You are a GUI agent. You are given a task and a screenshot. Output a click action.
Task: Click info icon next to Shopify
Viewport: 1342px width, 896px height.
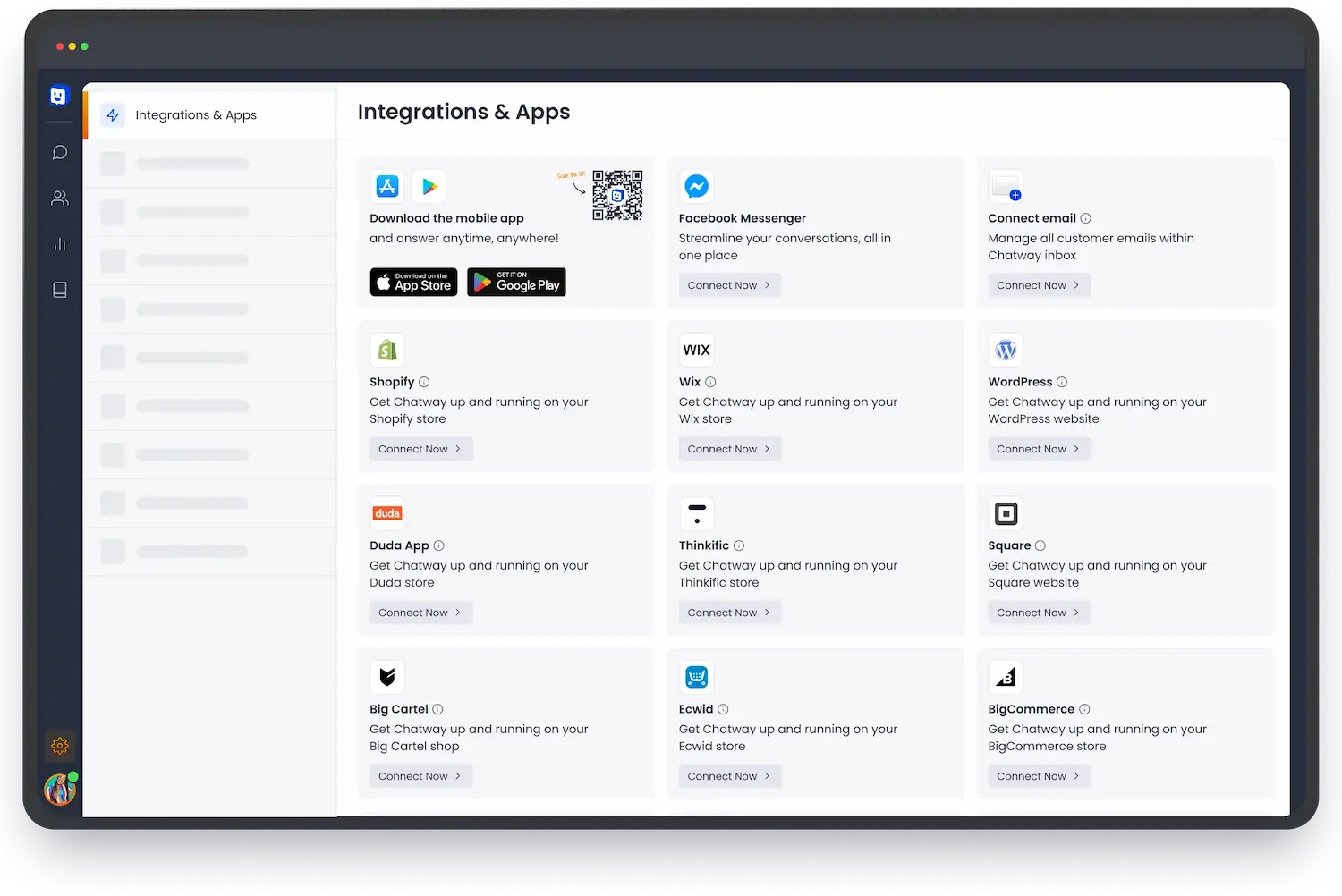(424, 382)
